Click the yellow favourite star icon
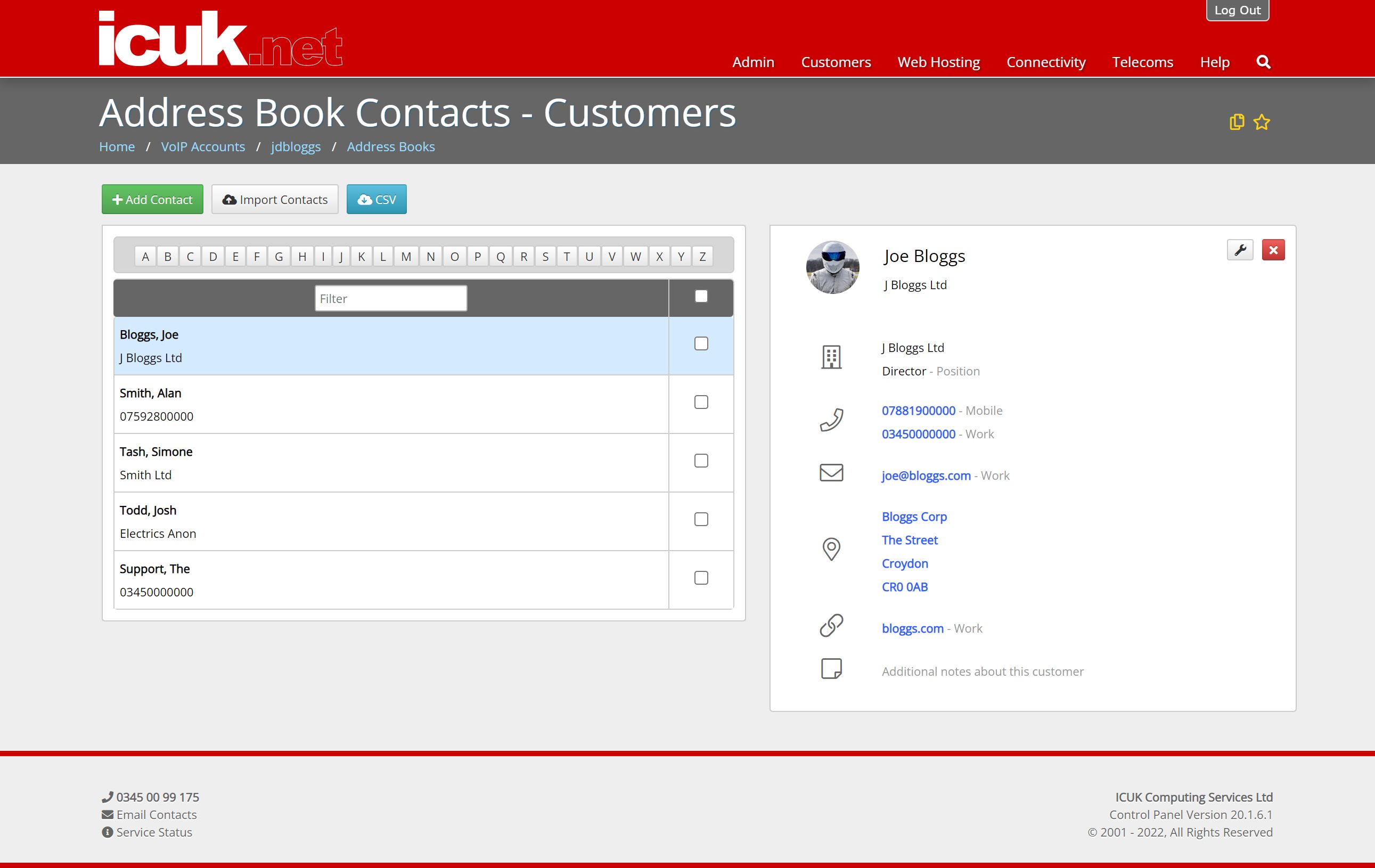 (x=1262, y=122)
